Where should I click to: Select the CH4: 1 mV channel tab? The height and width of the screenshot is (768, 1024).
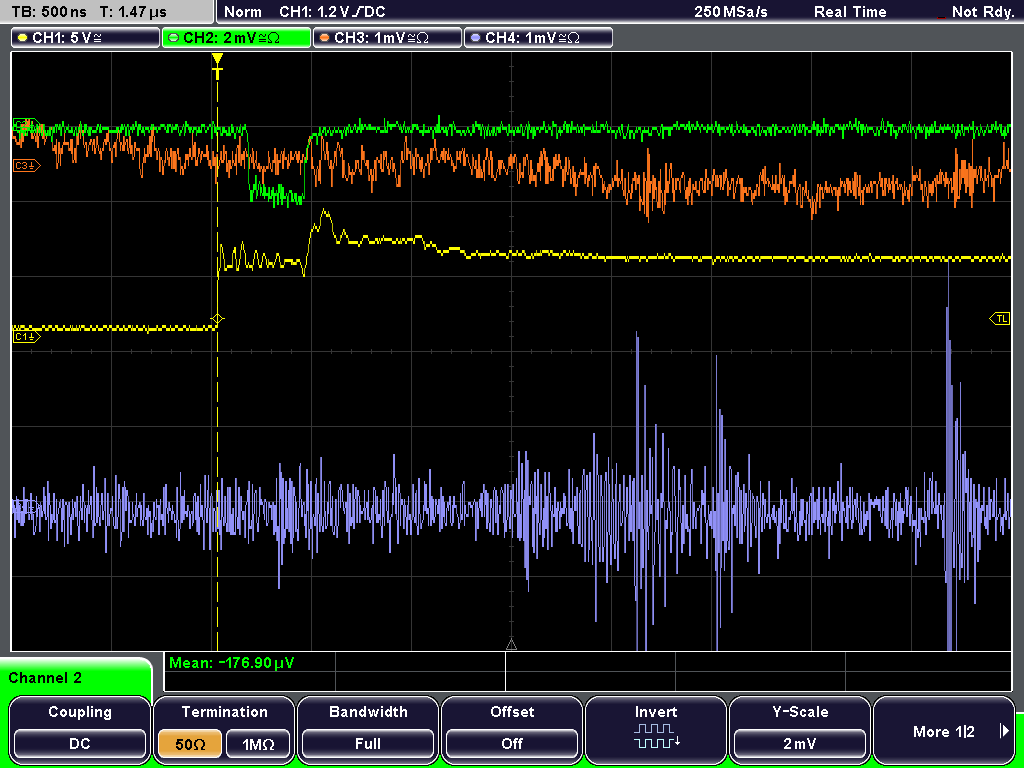538,38
